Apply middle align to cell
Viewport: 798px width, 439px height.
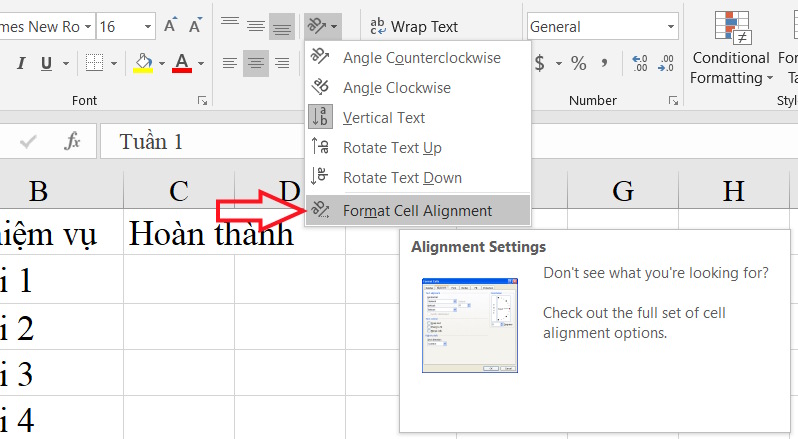(255, 25)
